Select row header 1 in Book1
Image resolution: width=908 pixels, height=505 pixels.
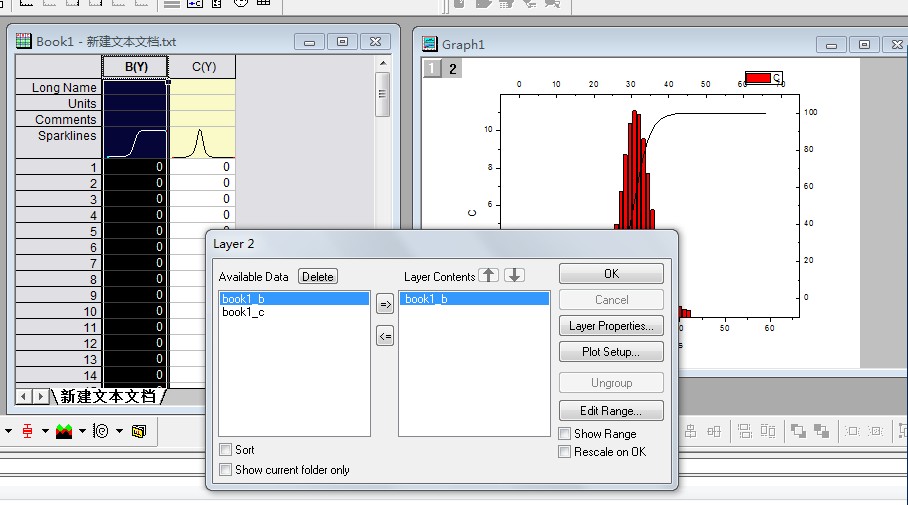click(x=58, y=167)
